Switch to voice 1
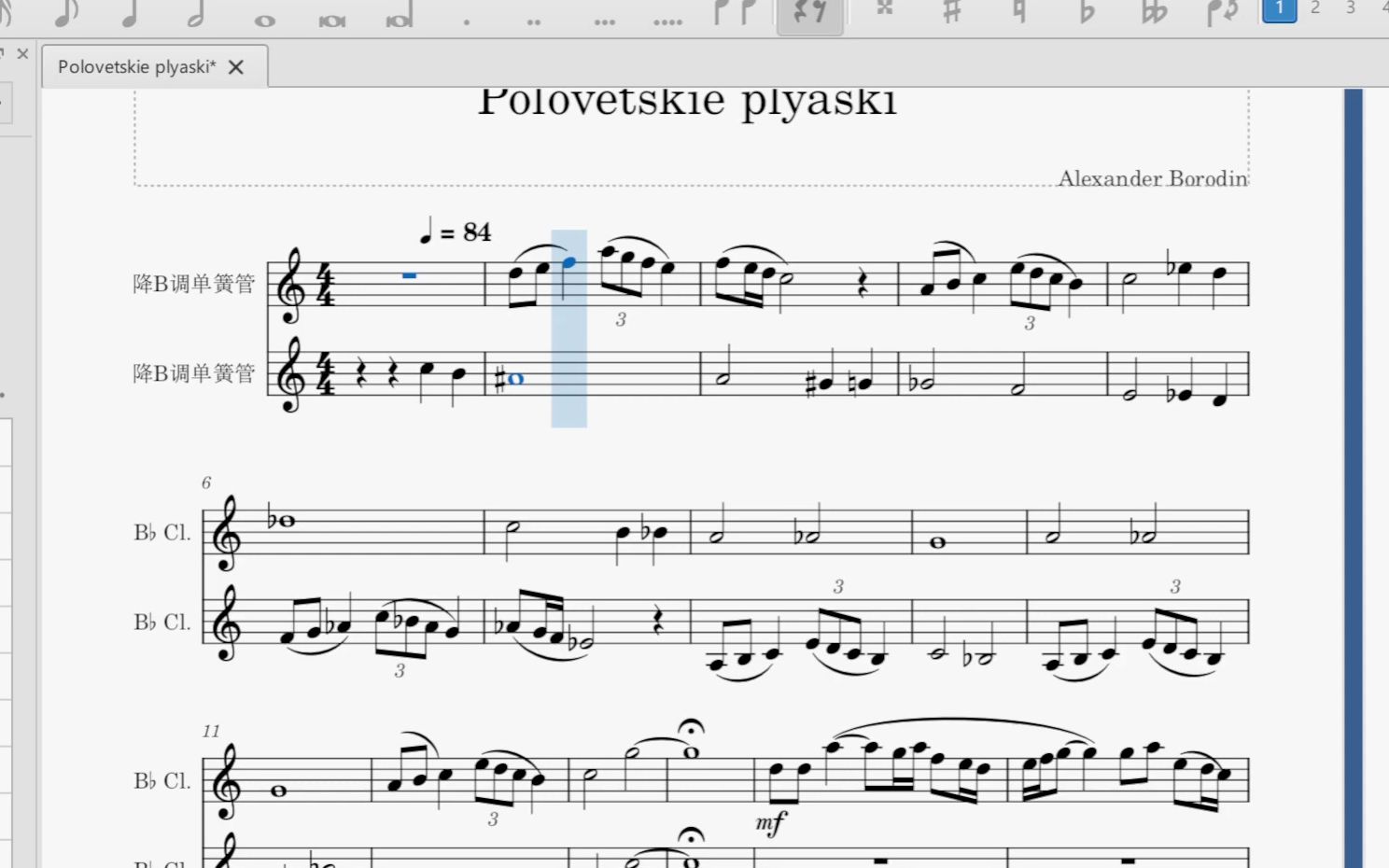Image resolution: width=1389 pixels, height=868 pixels. pos(1279,9)
